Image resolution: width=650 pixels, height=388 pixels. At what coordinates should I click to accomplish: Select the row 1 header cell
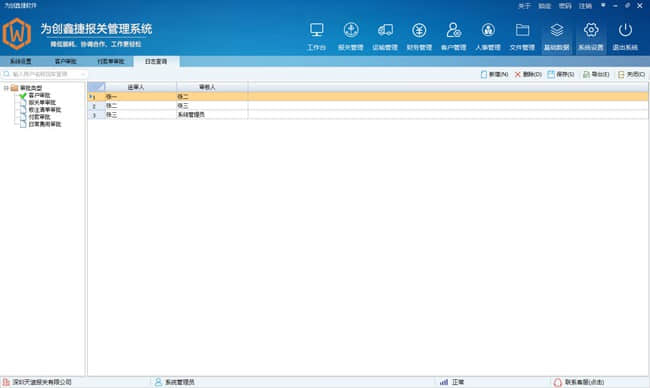point(96,97)
